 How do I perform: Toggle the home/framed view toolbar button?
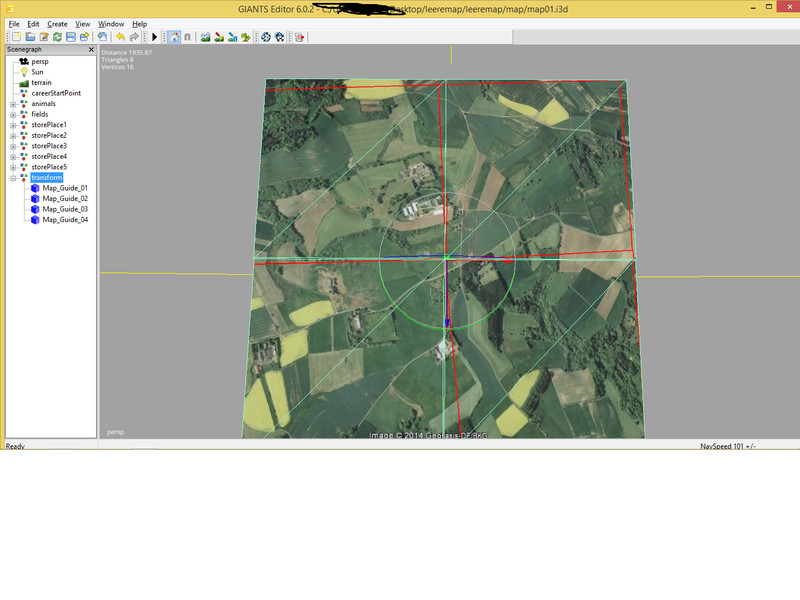point(174,37)
